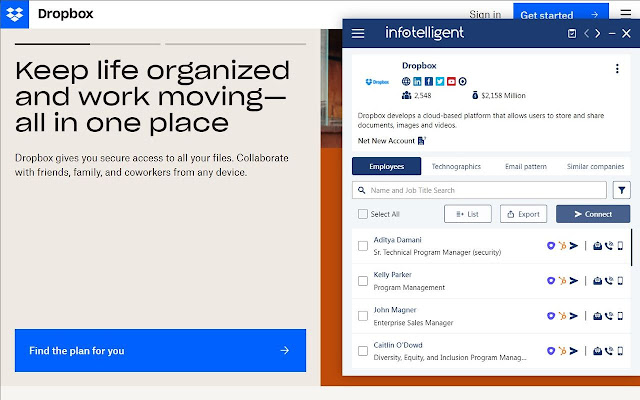Open the Similar companies tab

point(596,167)
